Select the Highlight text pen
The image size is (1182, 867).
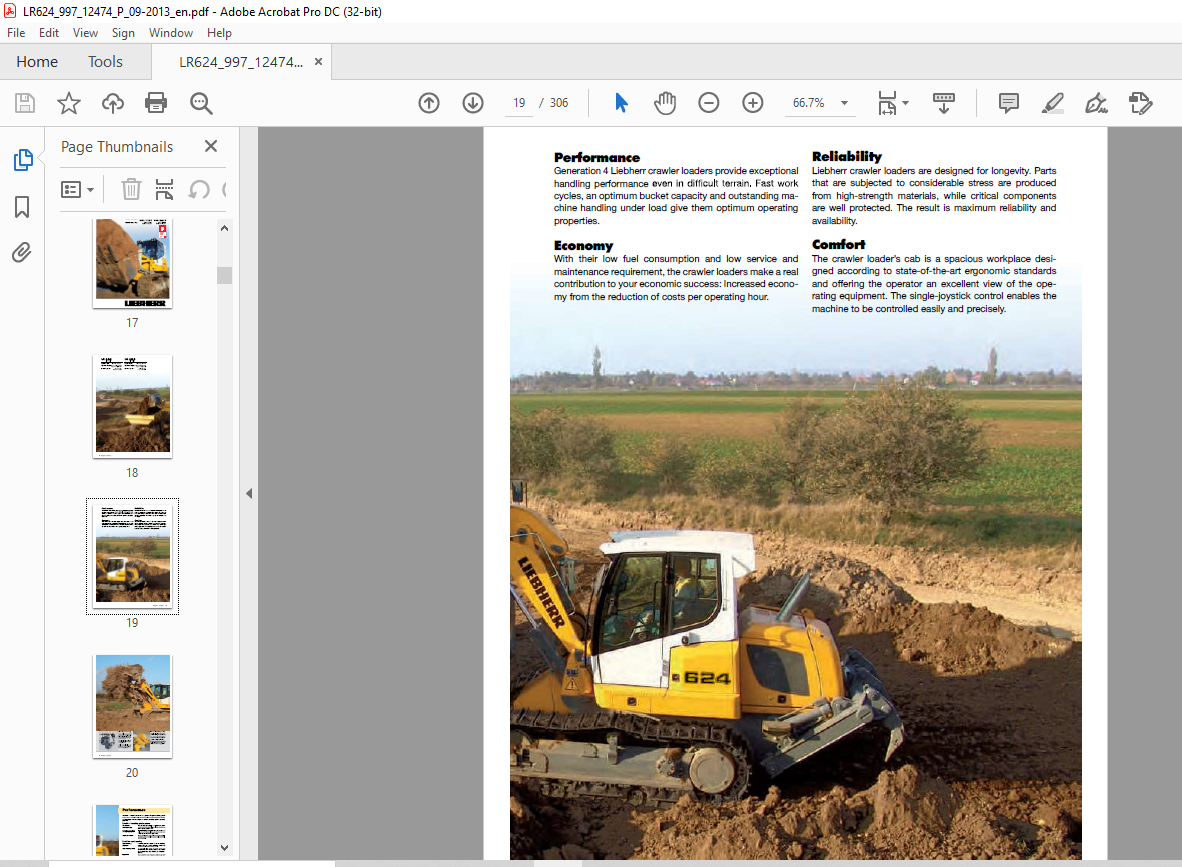1052,103
